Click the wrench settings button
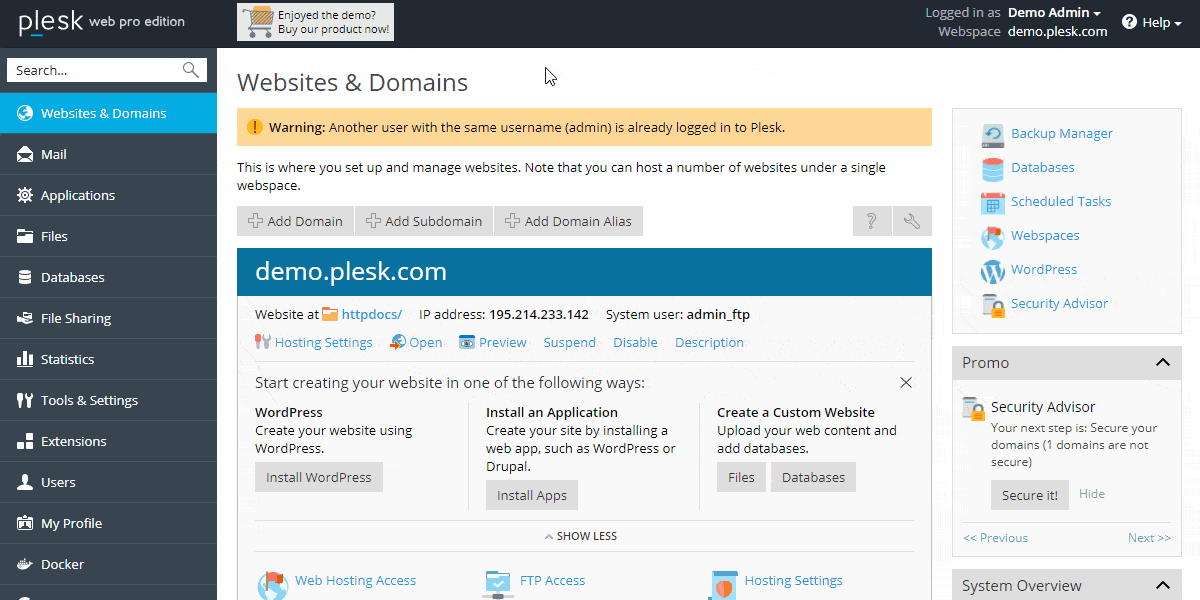 click(x=912, y=221)
